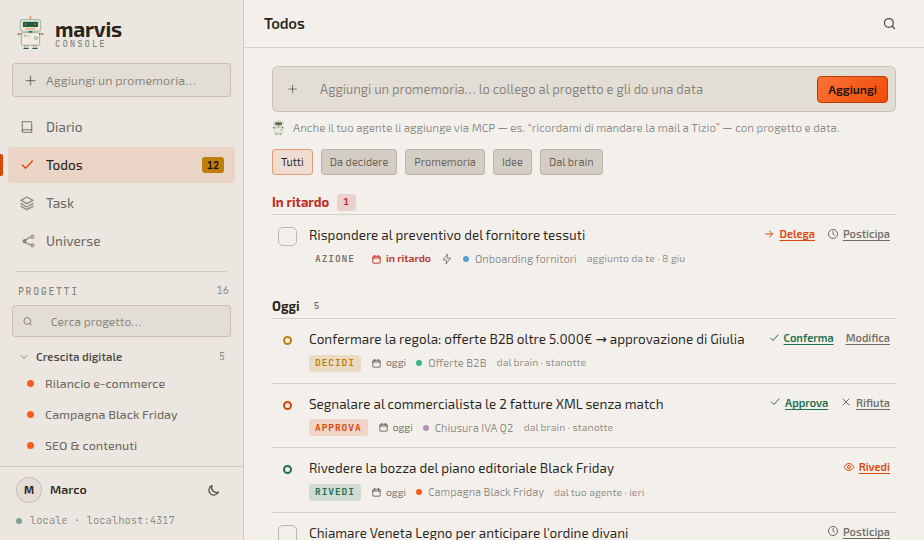
Task: Select the Idee filter
Action: coord(512,162)
